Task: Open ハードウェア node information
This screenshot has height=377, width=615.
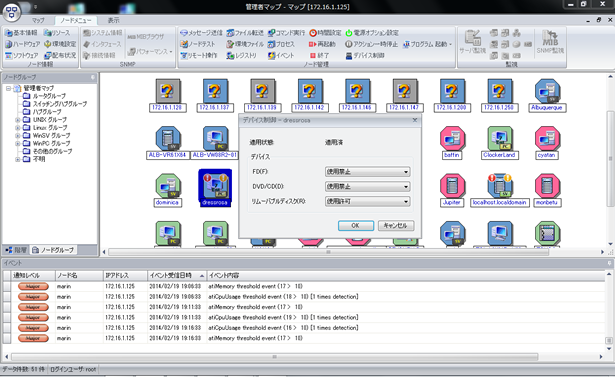Action: (x=22, y=44)
